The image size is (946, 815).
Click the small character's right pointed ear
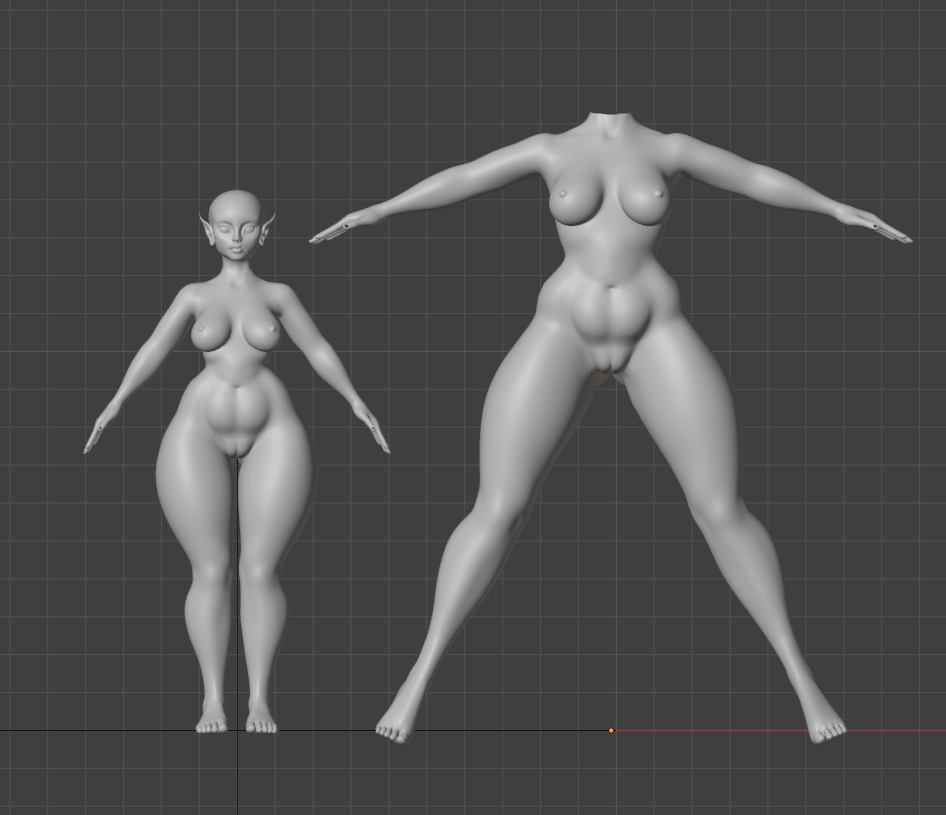pos(267,230)
